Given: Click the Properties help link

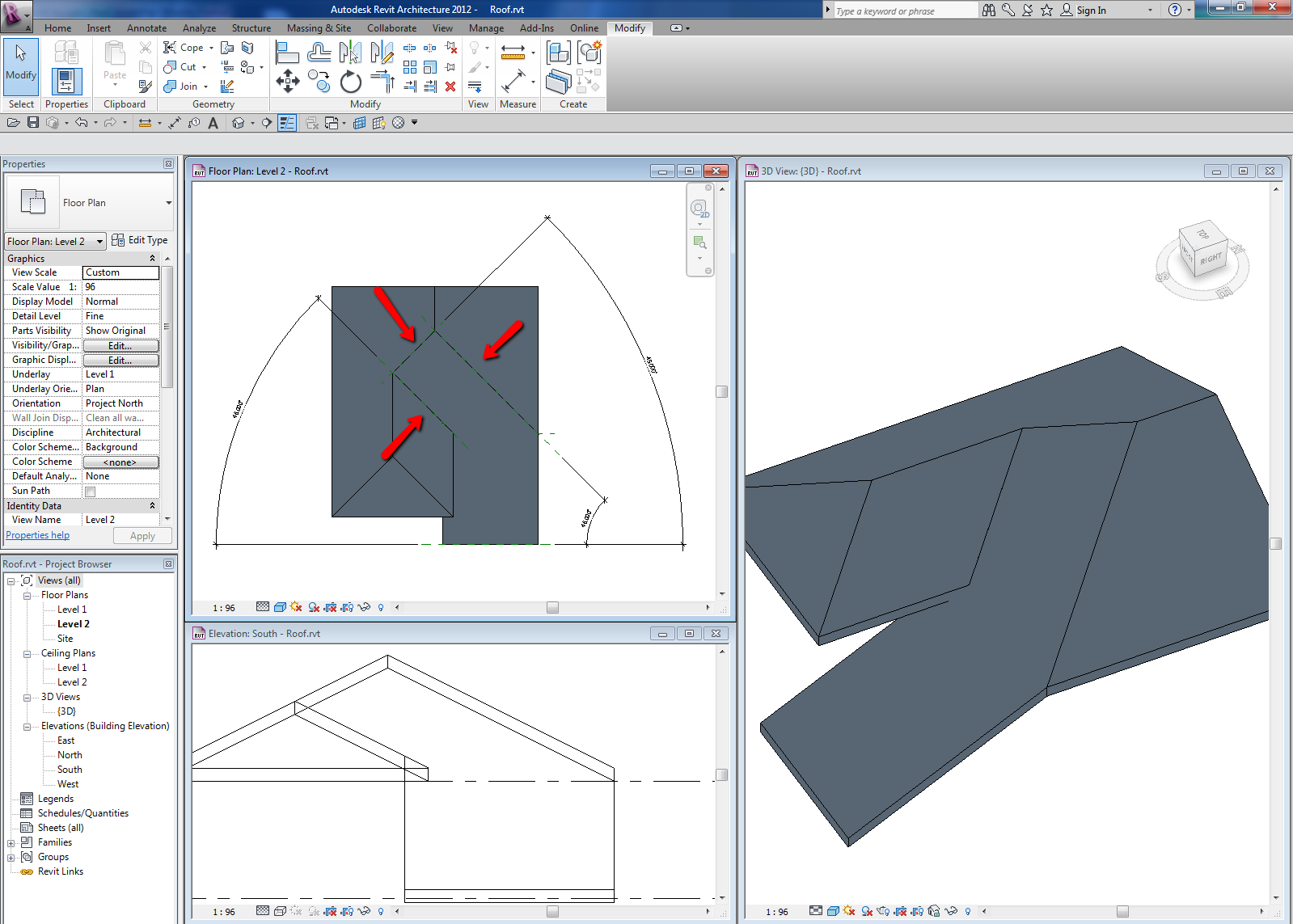Looking at the screenshot, I should click(x=38, y=535).
